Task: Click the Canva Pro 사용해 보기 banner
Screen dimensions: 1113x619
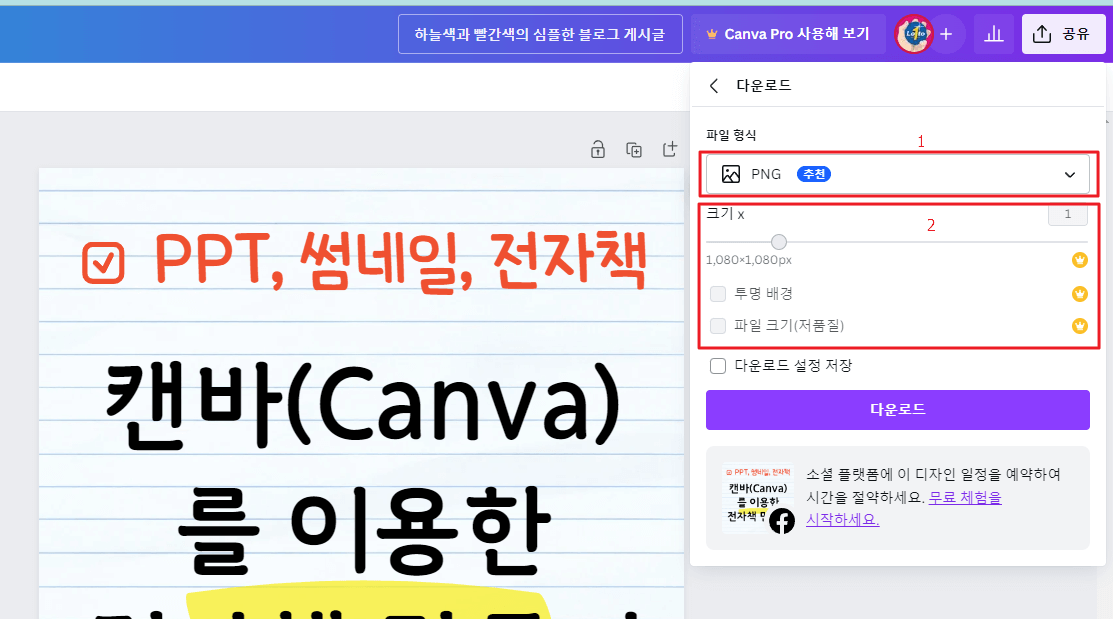Action: 789,33
